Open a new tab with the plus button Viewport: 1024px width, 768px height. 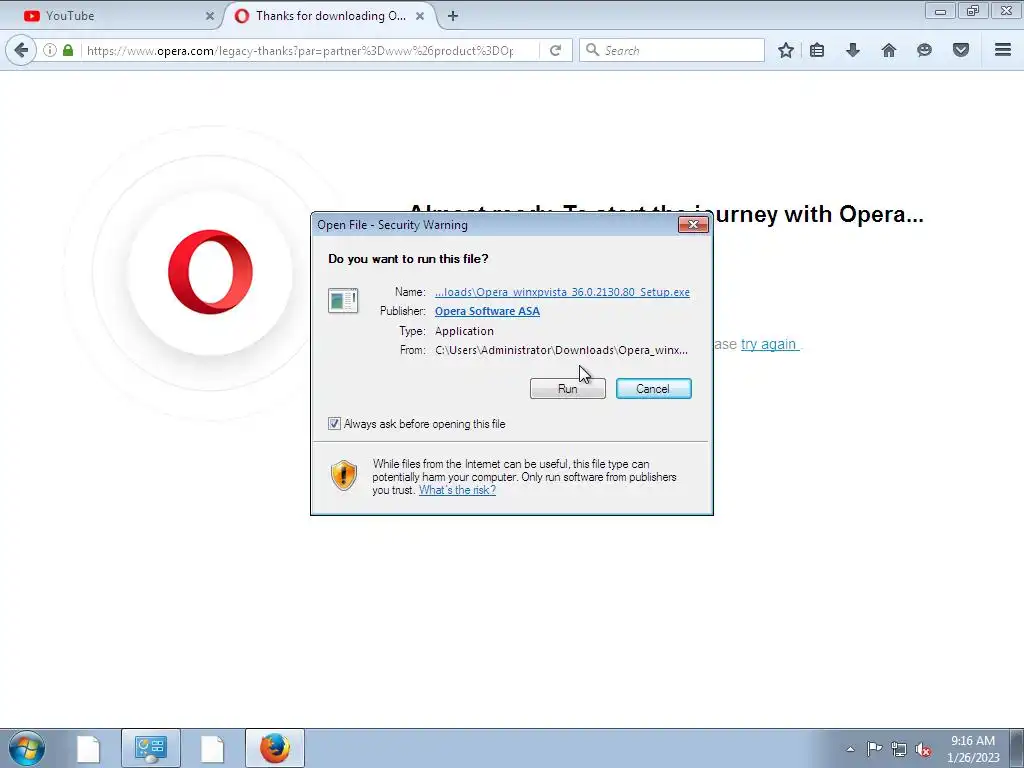point(453,16)
